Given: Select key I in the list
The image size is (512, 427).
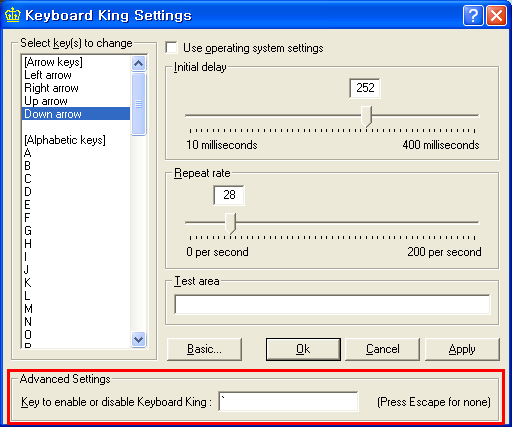Looking at the screenshot, I should [76, 257].
